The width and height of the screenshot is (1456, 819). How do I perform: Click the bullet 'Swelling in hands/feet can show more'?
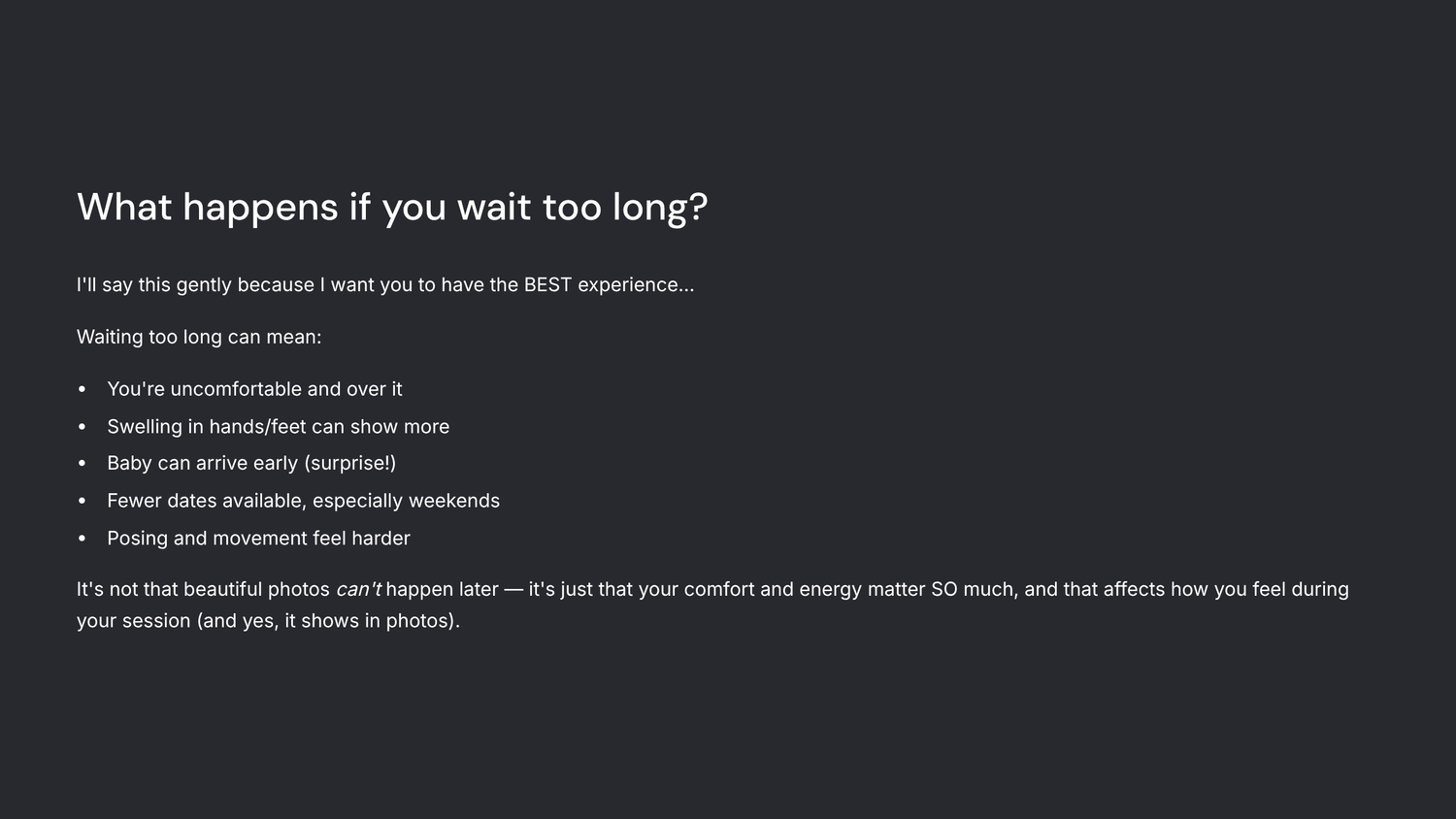pyautogui.click(x=279, y=427)
